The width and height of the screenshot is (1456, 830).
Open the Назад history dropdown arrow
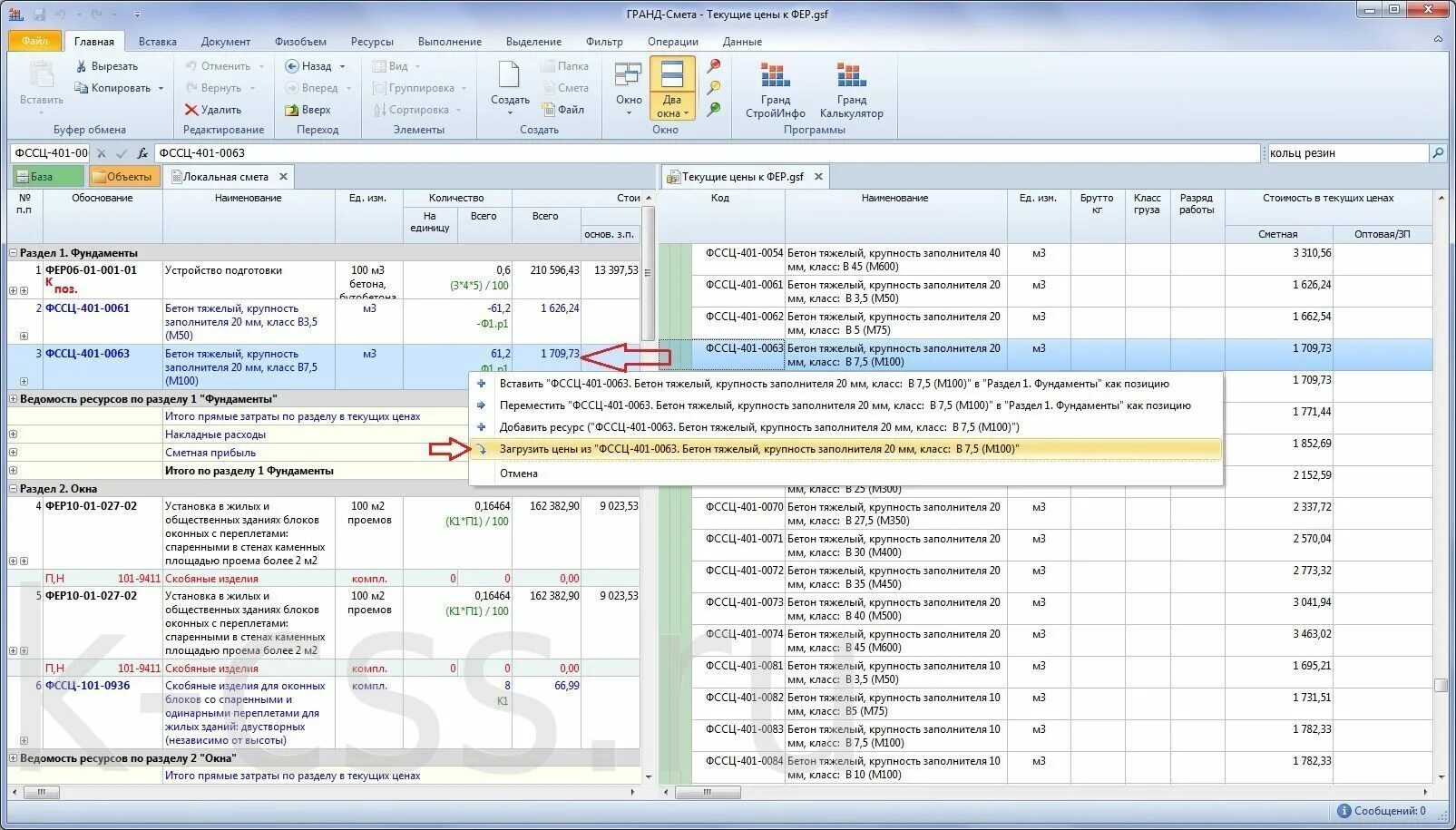pos(342,67)
